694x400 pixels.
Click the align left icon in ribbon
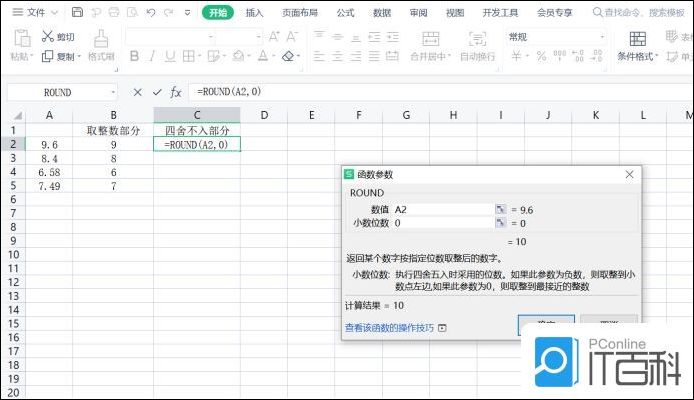319,56
